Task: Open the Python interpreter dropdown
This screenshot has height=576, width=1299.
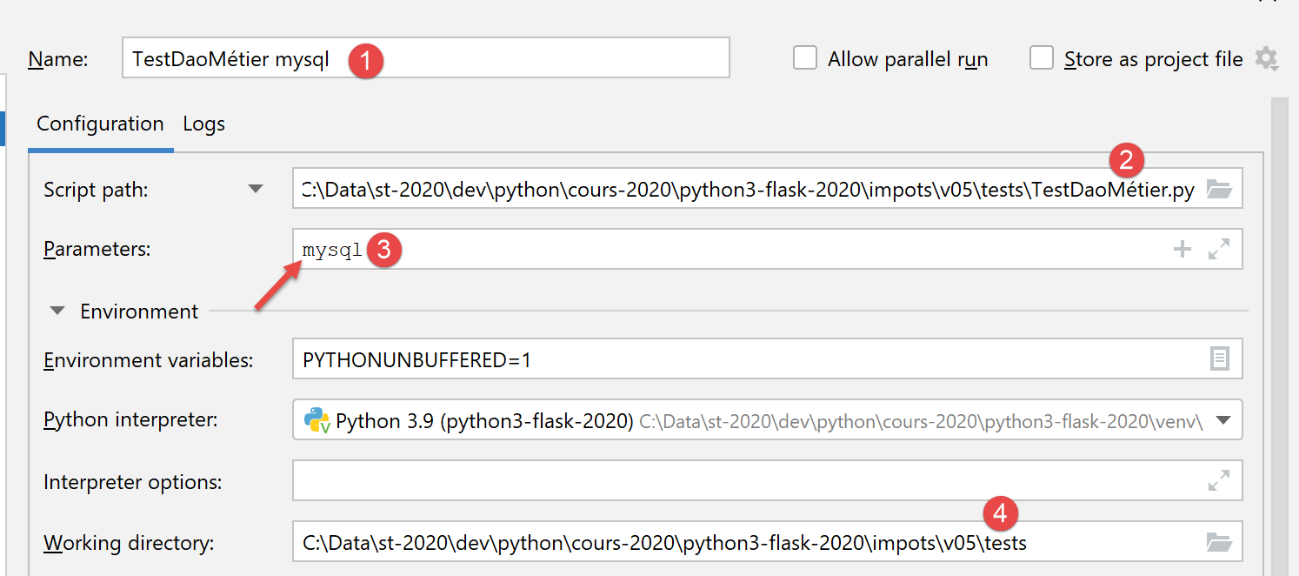Action: [1222, 421]
